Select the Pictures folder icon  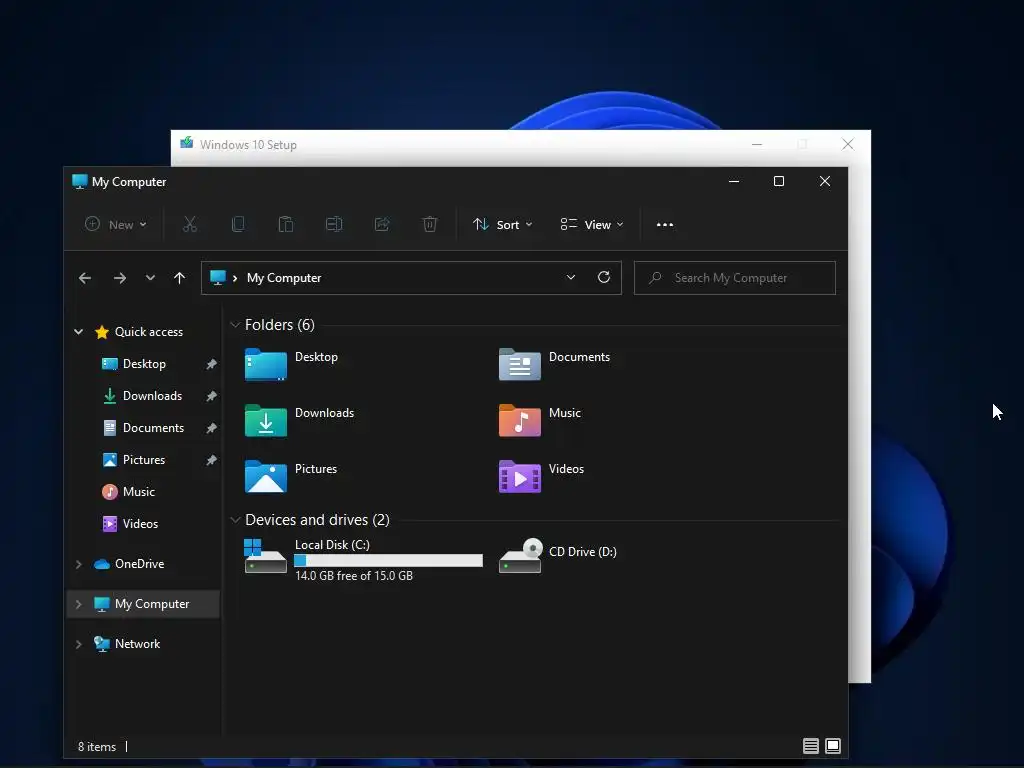point(266,476)
